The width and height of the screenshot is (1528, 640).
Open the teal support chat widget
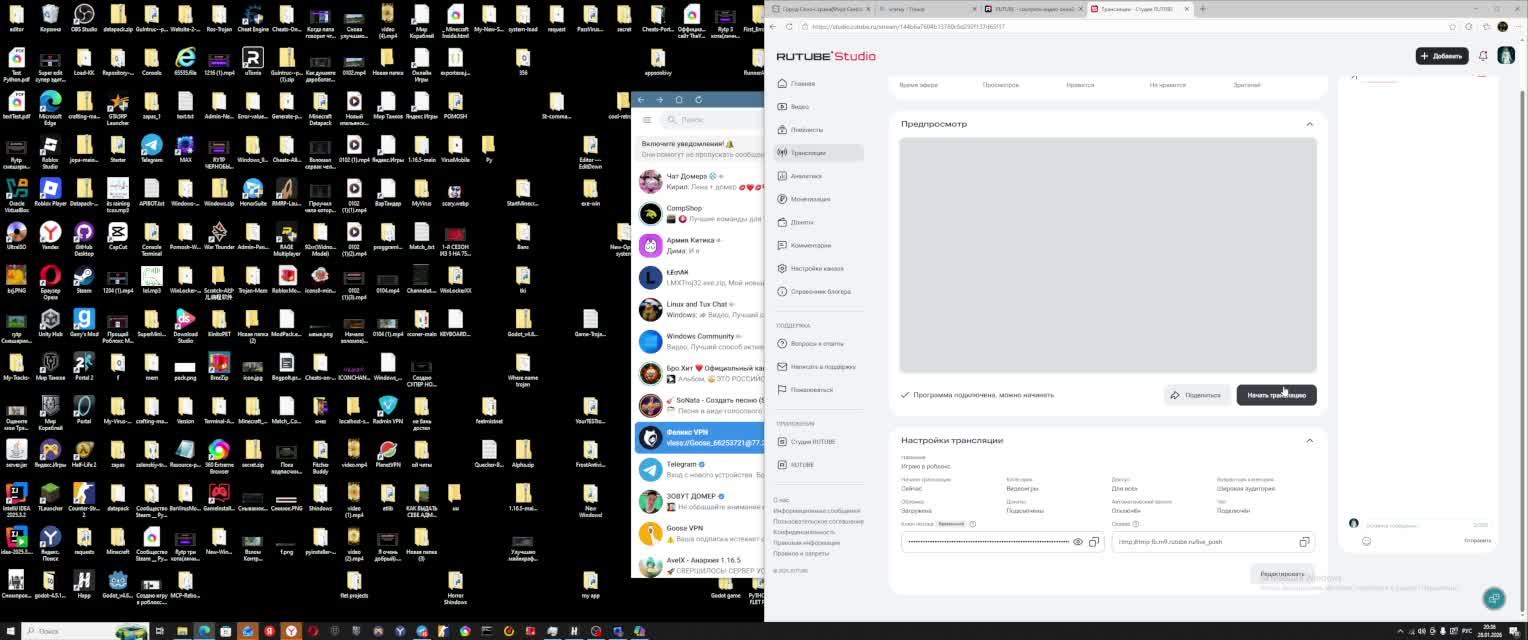pyautogui.click(x=1494, y=598)
